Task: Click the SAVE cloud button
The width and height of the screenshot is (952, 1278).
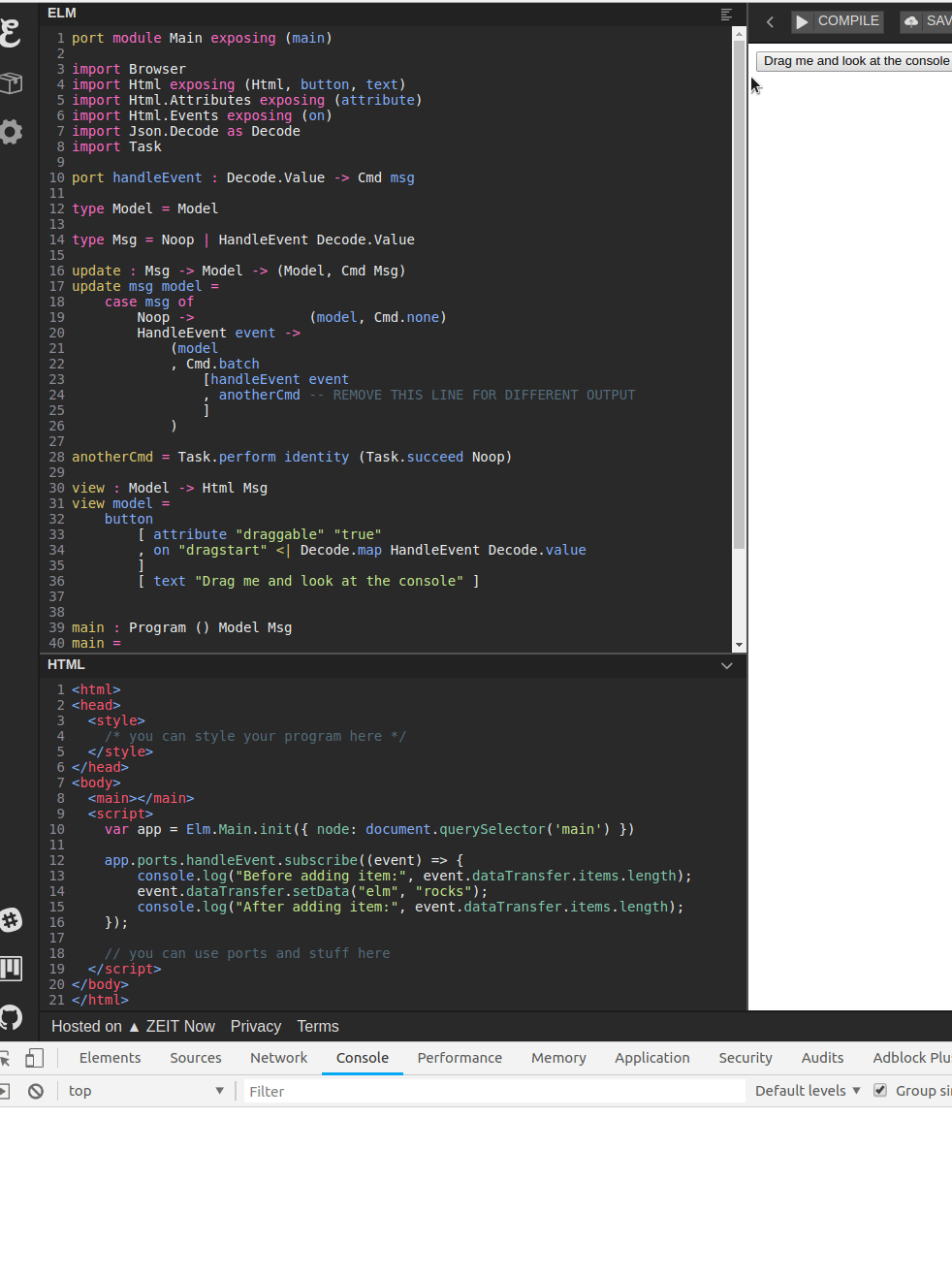Action: click(926, 21)
